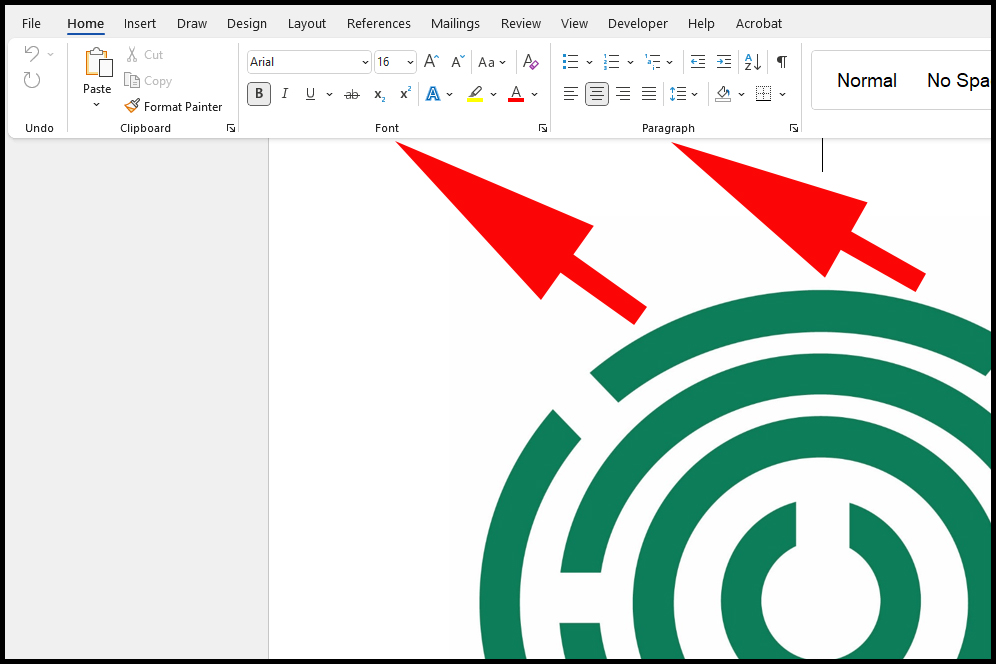The width and height of the screenshot is (996, 664).
Task: Justify the text
Action: [x=649, y=94]
